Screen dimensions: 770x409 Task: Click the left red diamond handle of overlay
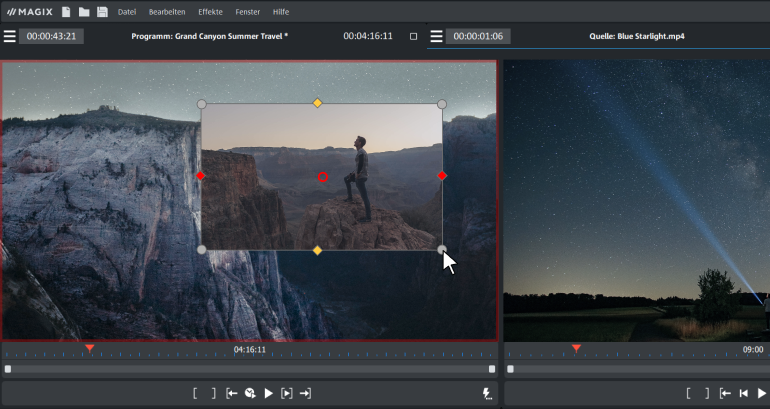tap(200, 176)
